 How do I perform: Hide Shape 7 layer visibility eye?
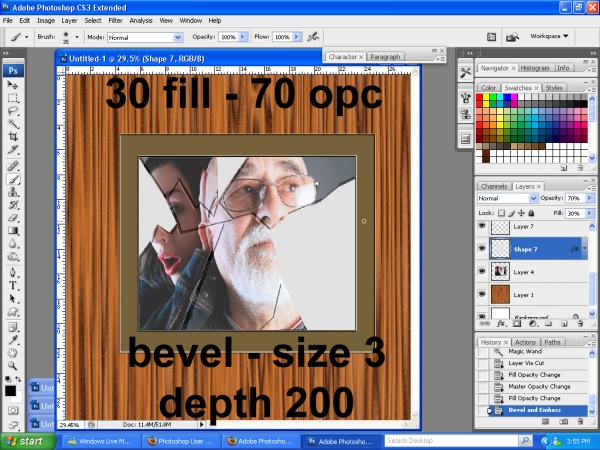(x=482, y=249)
